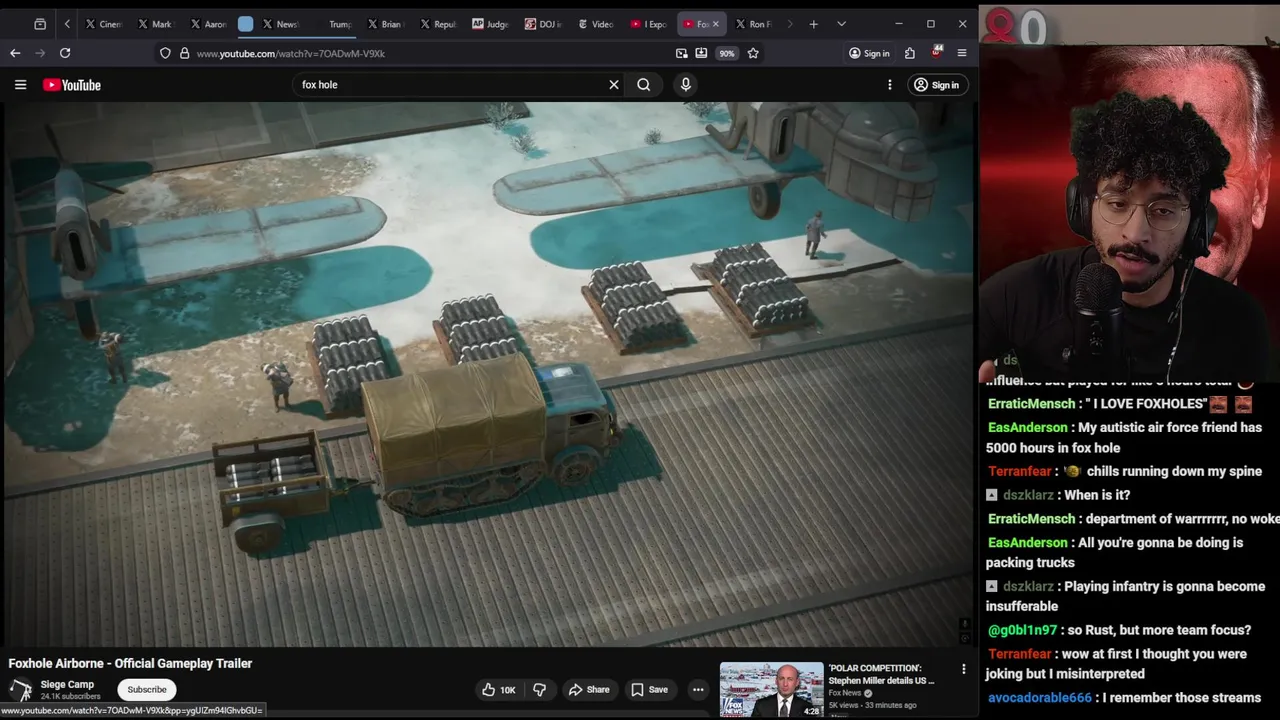Select the address bar URL
Screen dimensions: 1280x720
coord(291,53)
